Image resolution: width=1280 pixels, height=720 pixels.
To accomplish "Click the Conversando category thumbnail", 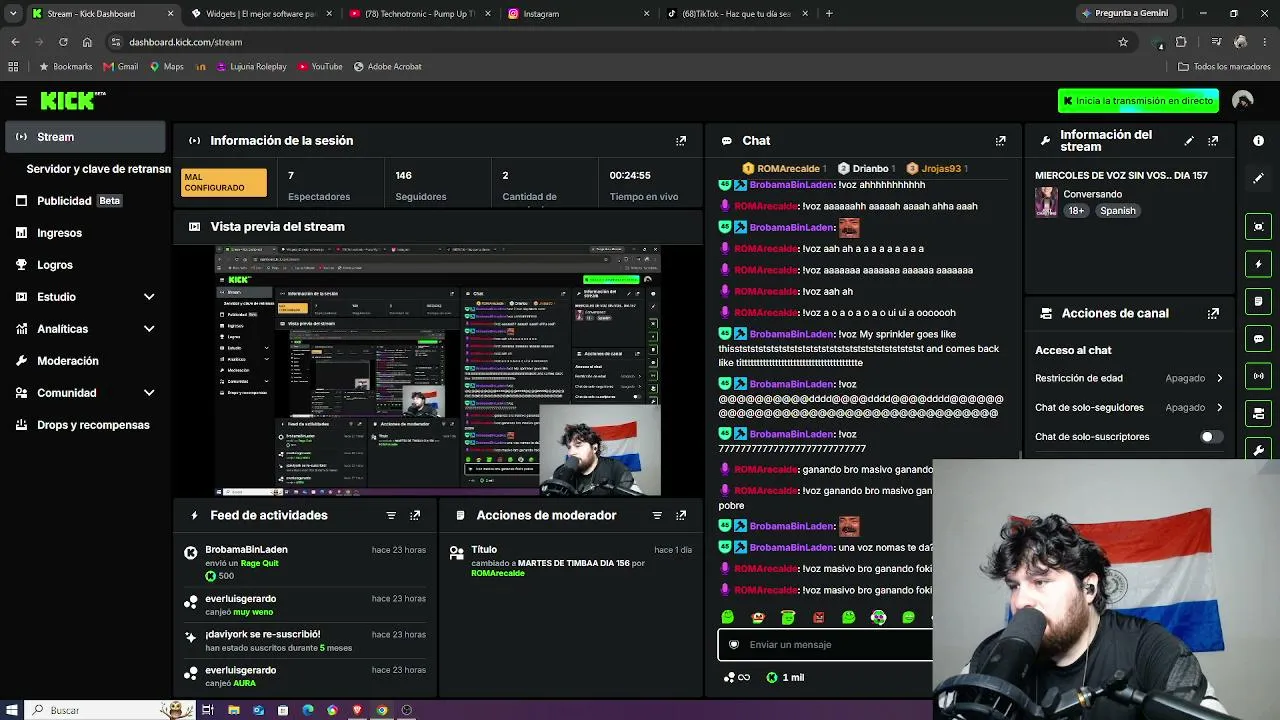I will (1046, 202).
